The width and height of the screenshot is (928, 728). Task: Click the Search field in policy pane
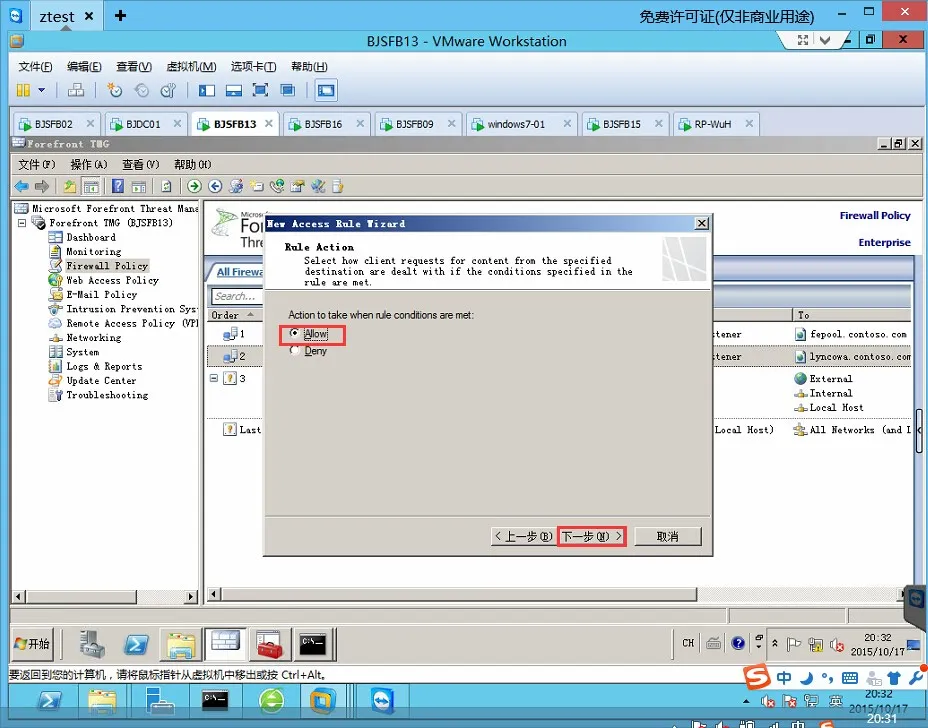pyautogui.click(x=237, y=296)
